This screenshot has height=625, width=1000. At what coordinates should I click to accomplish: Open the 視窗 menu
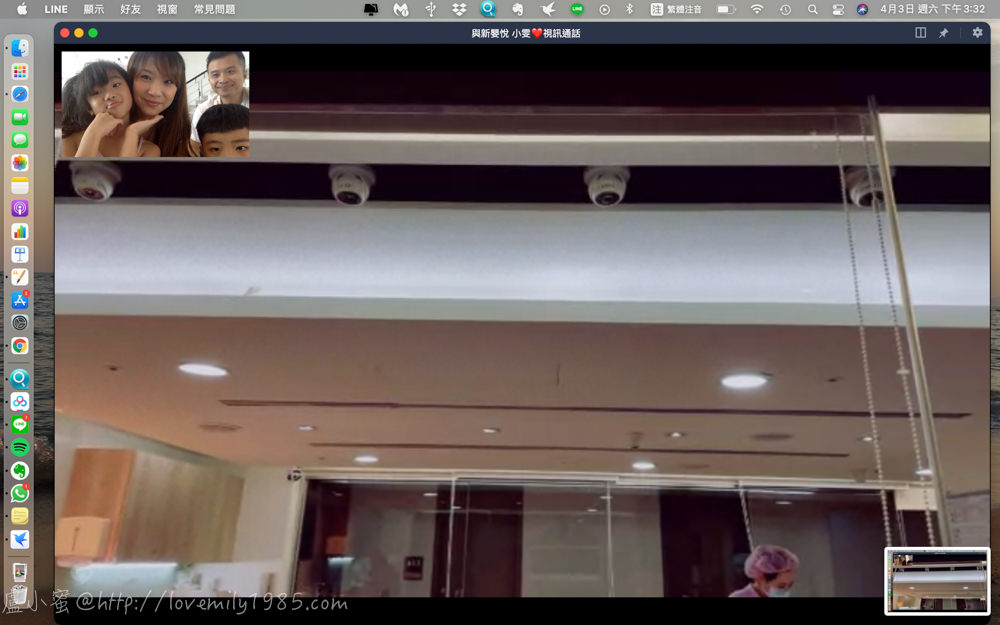tap(167, 9)
